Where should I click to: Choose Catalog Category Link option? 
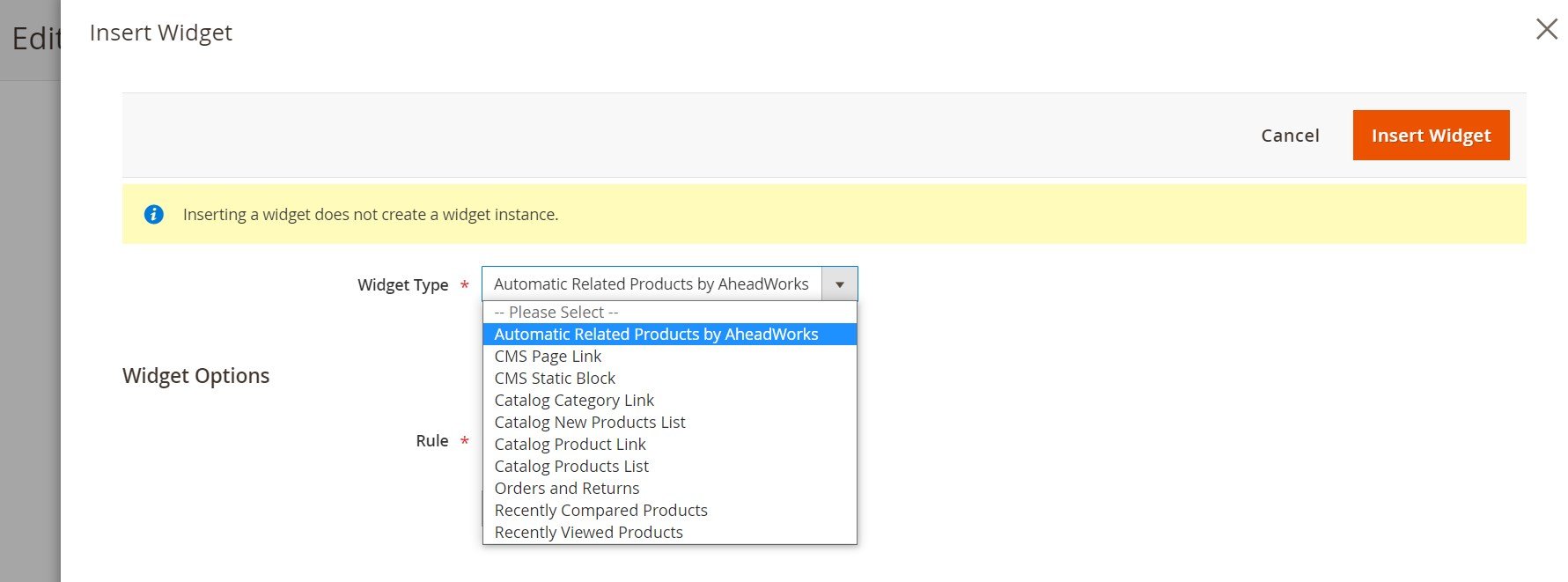[x=669, y=401]
